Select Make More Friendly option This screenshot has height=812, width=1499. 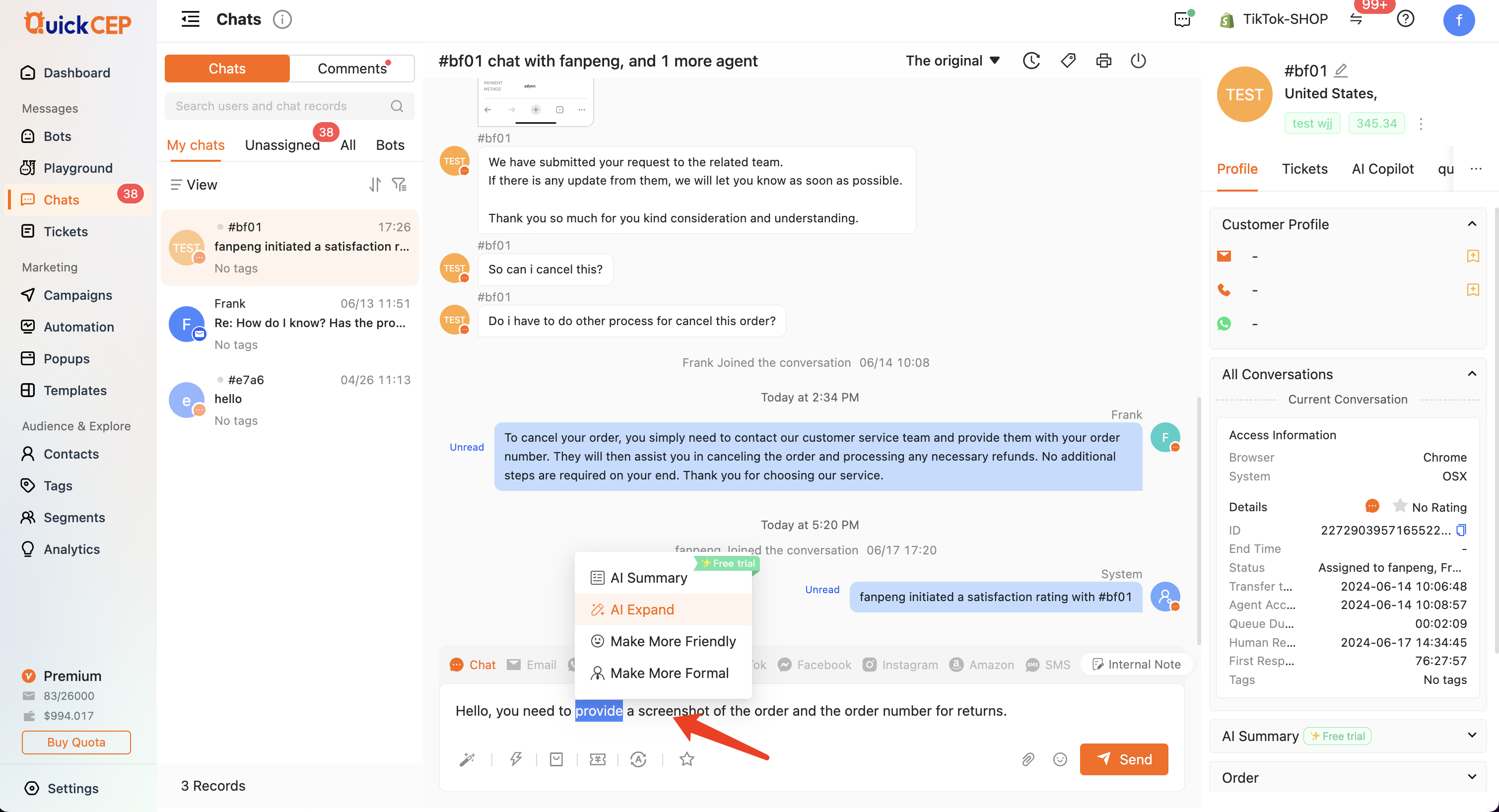[x=663, y=641]
